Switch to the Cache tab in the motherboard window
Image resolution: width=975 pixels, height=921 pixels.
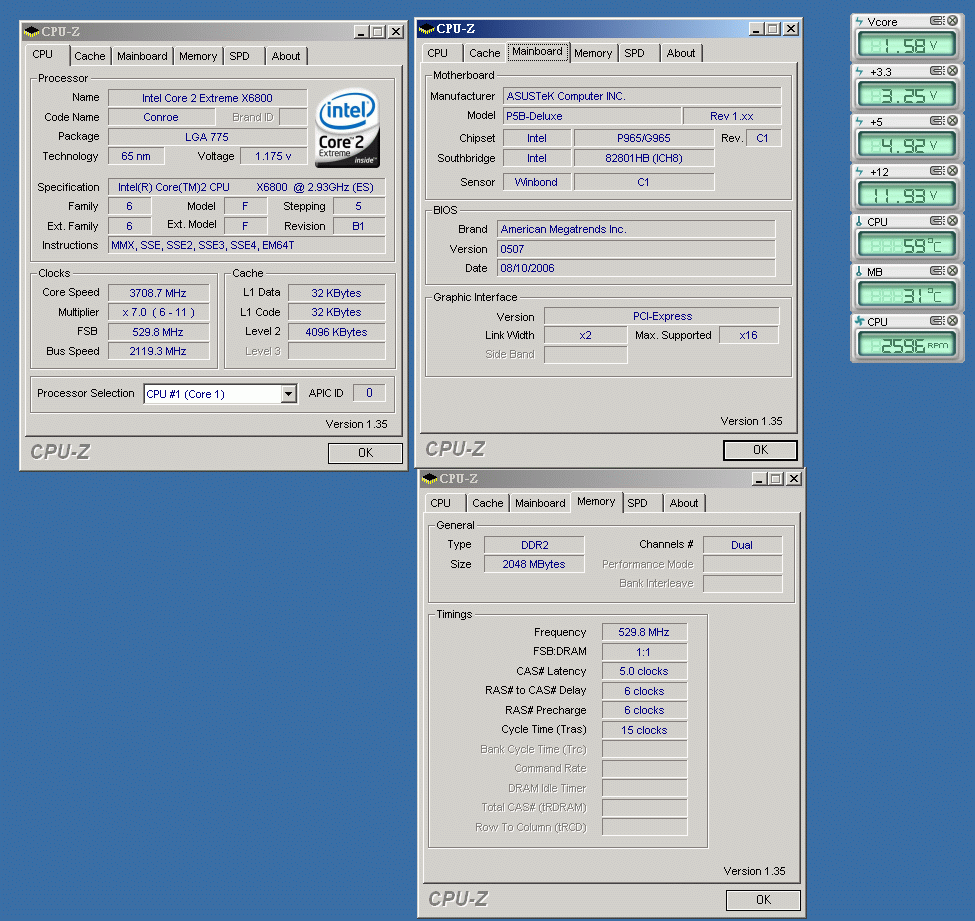tap(485, 53)
